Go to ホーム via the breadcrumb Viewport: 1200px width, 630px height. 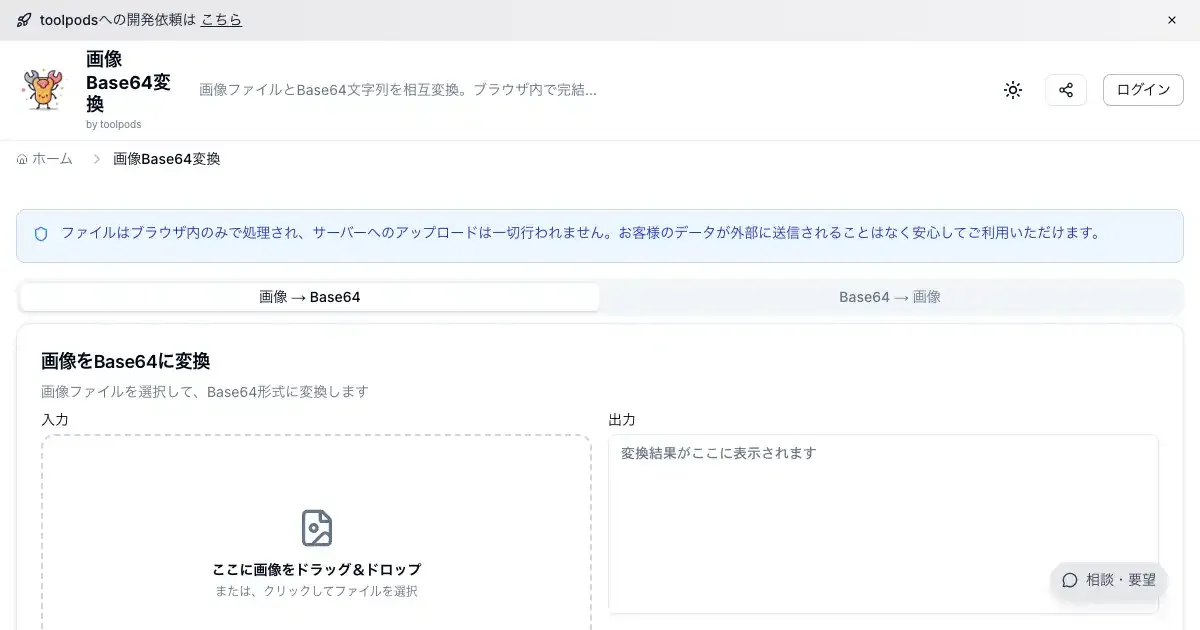46,159
